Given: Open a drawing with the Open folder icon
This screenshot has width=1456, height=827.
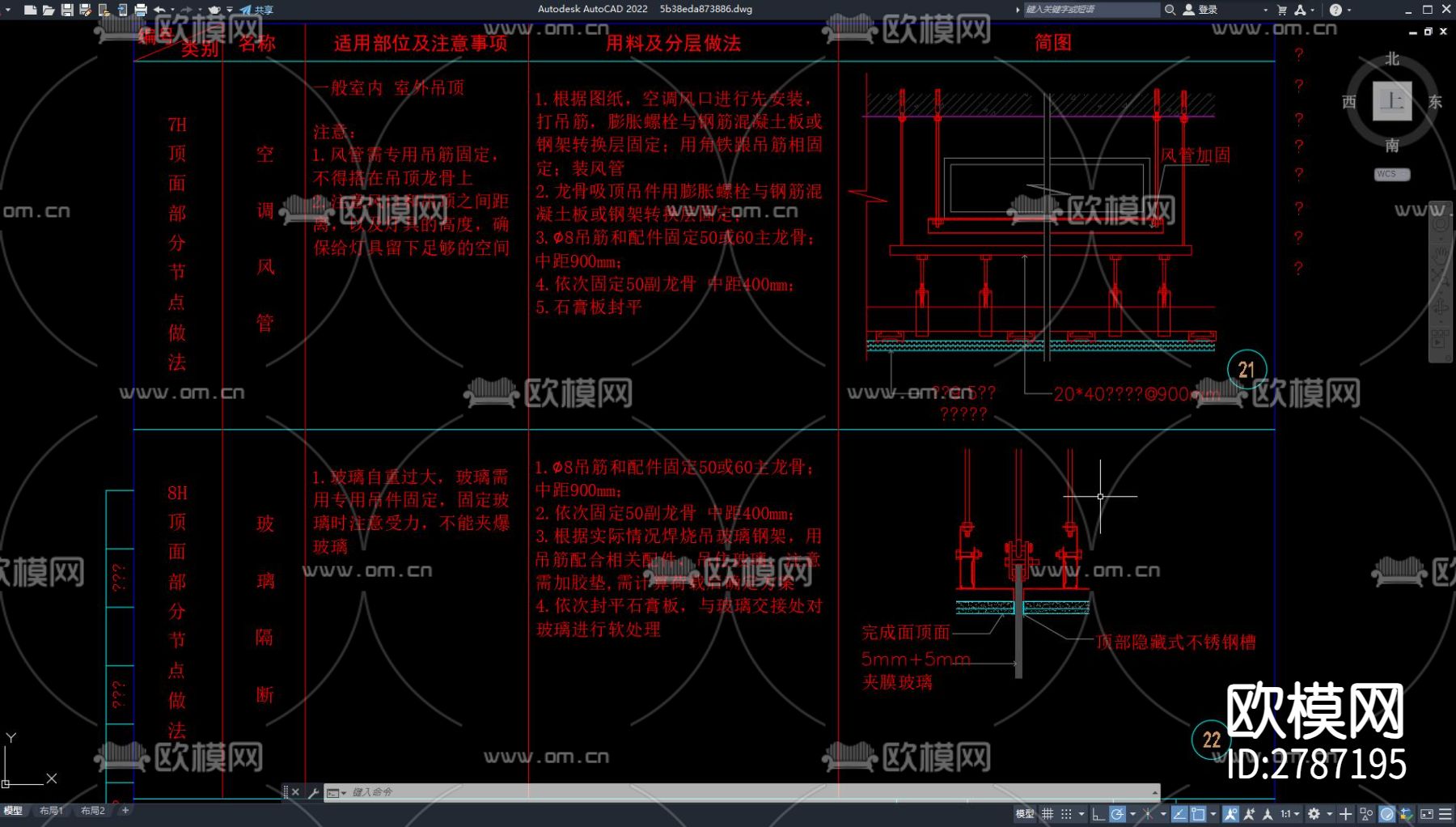Looking at the screenshot, I should (x=49, y=10).
